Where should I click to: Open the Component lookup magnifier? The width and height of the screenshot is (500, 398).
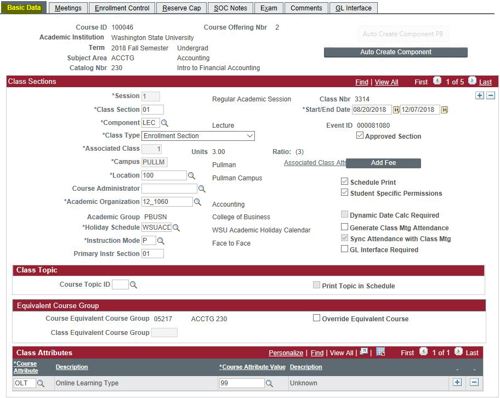tap(164, 123)
